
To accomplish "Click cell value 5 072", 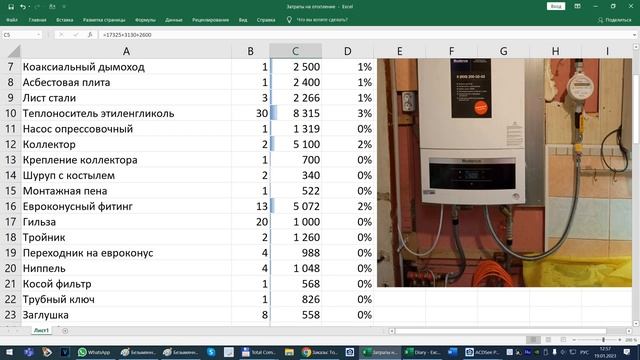I will click(x=296, y=206).
